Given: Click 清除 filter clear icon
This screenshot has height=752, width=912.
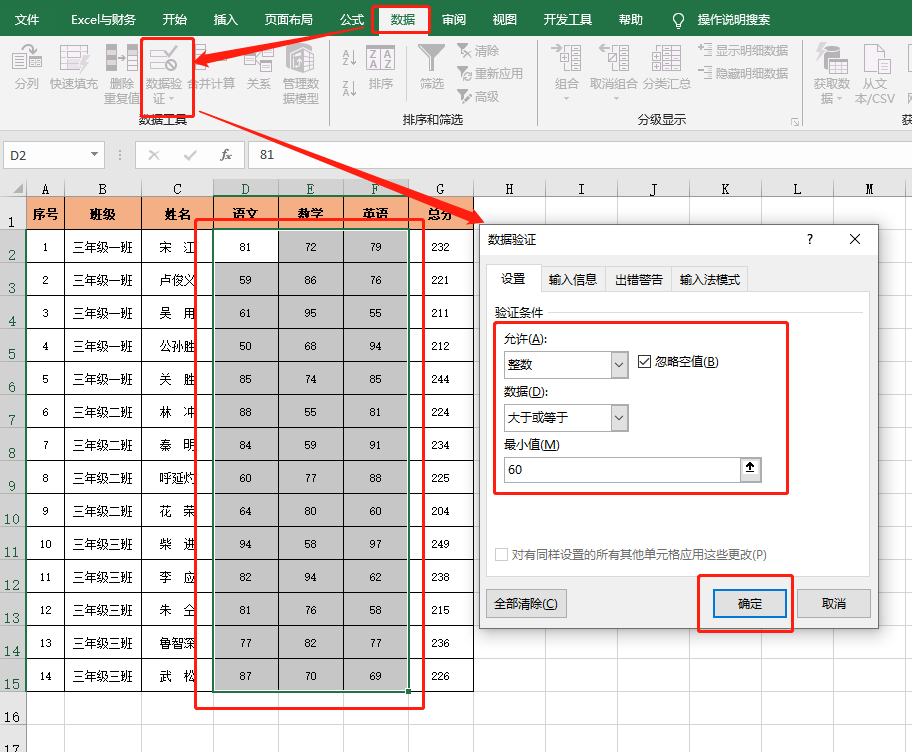Looking at the screenshot, I should (x=478, y=51).
